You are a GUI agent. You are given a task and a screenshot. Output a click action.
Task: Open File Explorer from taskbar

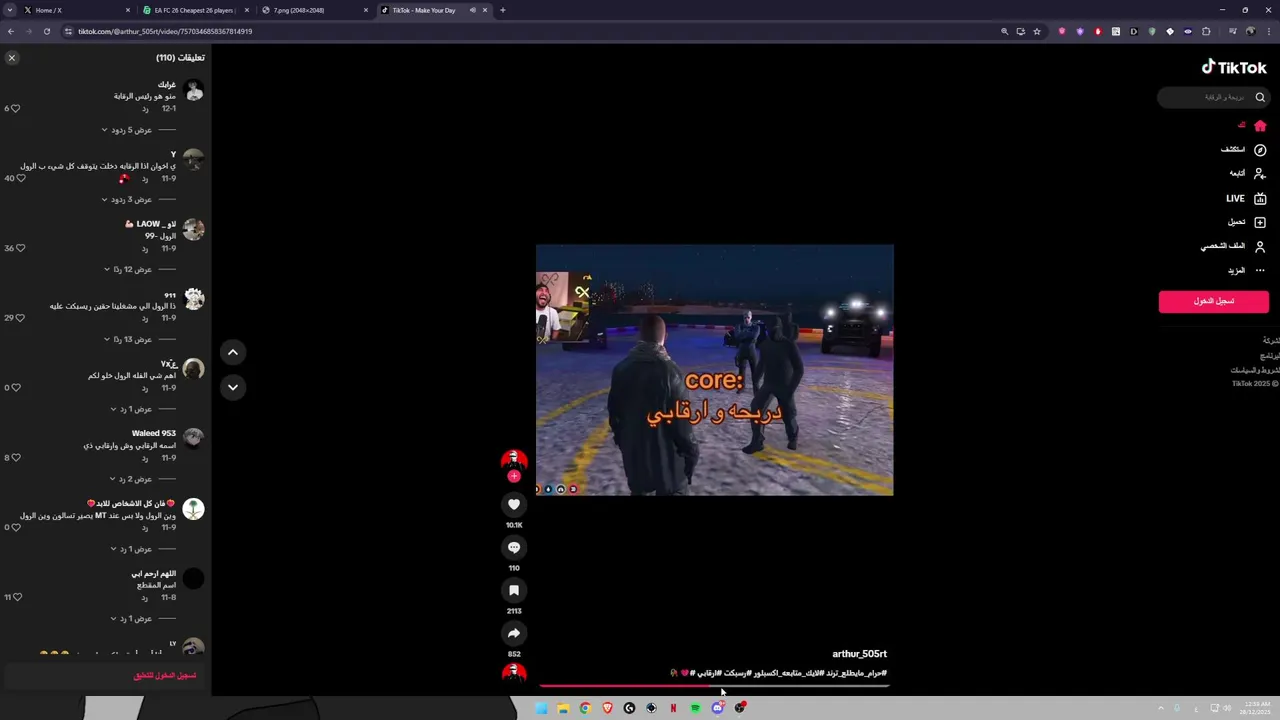[563, 708]
